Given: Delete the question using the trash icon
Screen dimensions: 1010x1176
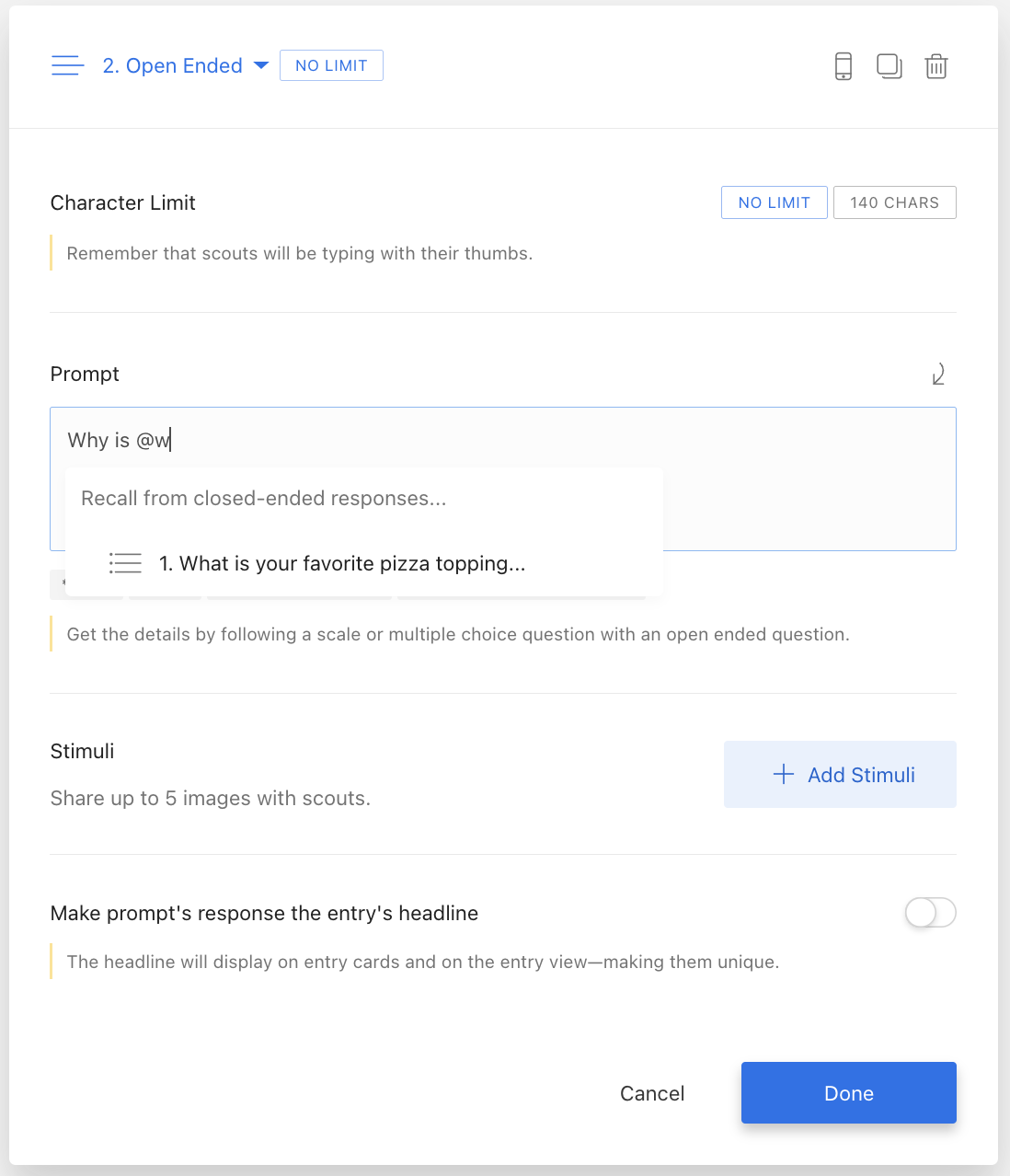Looking at the screenshot, I should tap(936, 66).
